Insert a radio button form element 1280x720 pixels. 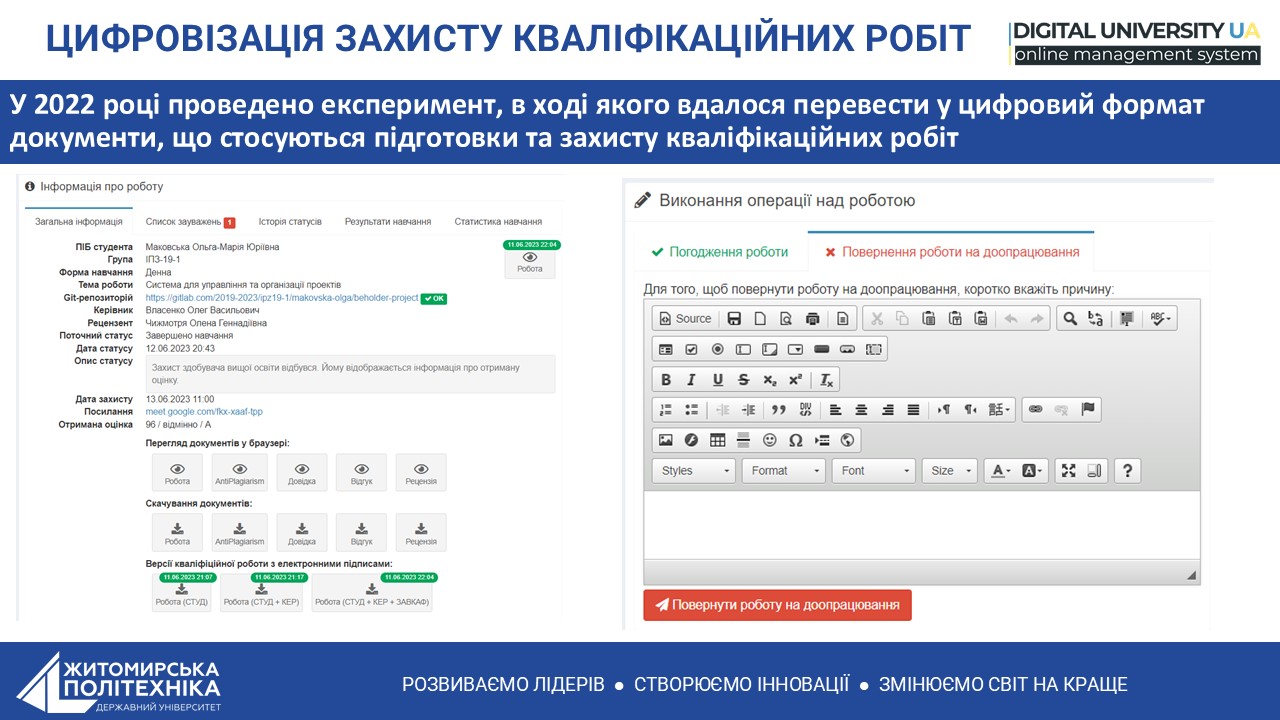click(717, 349)
